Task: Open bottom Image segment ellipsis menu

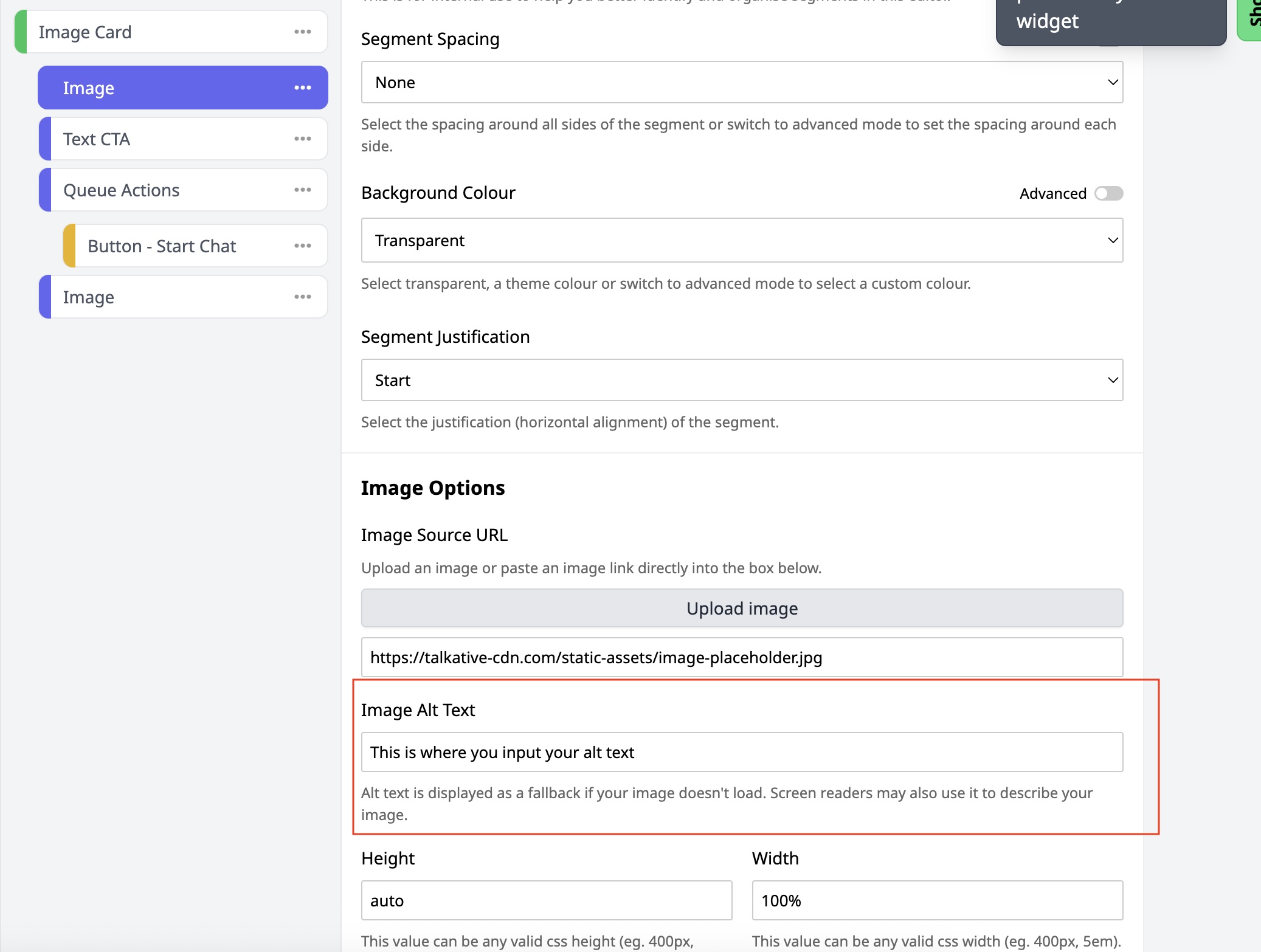Action: (x=302, y=297)
